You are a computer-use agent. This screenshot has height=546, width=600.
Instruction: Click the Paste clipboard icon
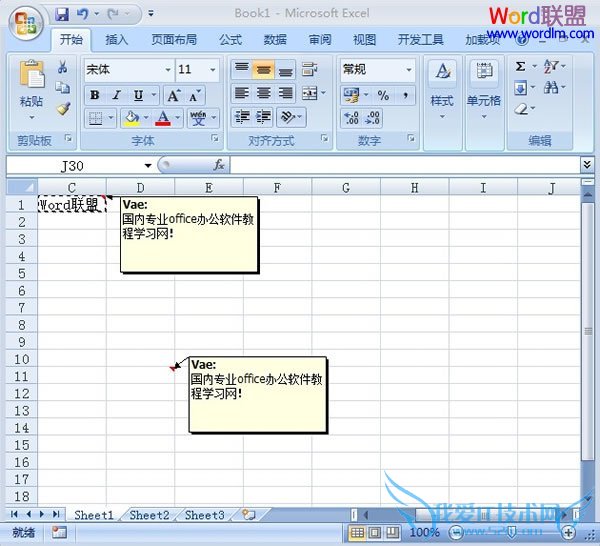tap(31, 73)
